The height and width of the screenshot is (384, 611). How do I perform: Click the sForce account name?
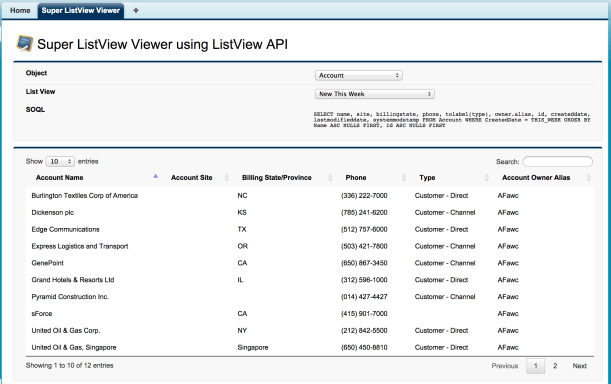click(x=42, y=313)
